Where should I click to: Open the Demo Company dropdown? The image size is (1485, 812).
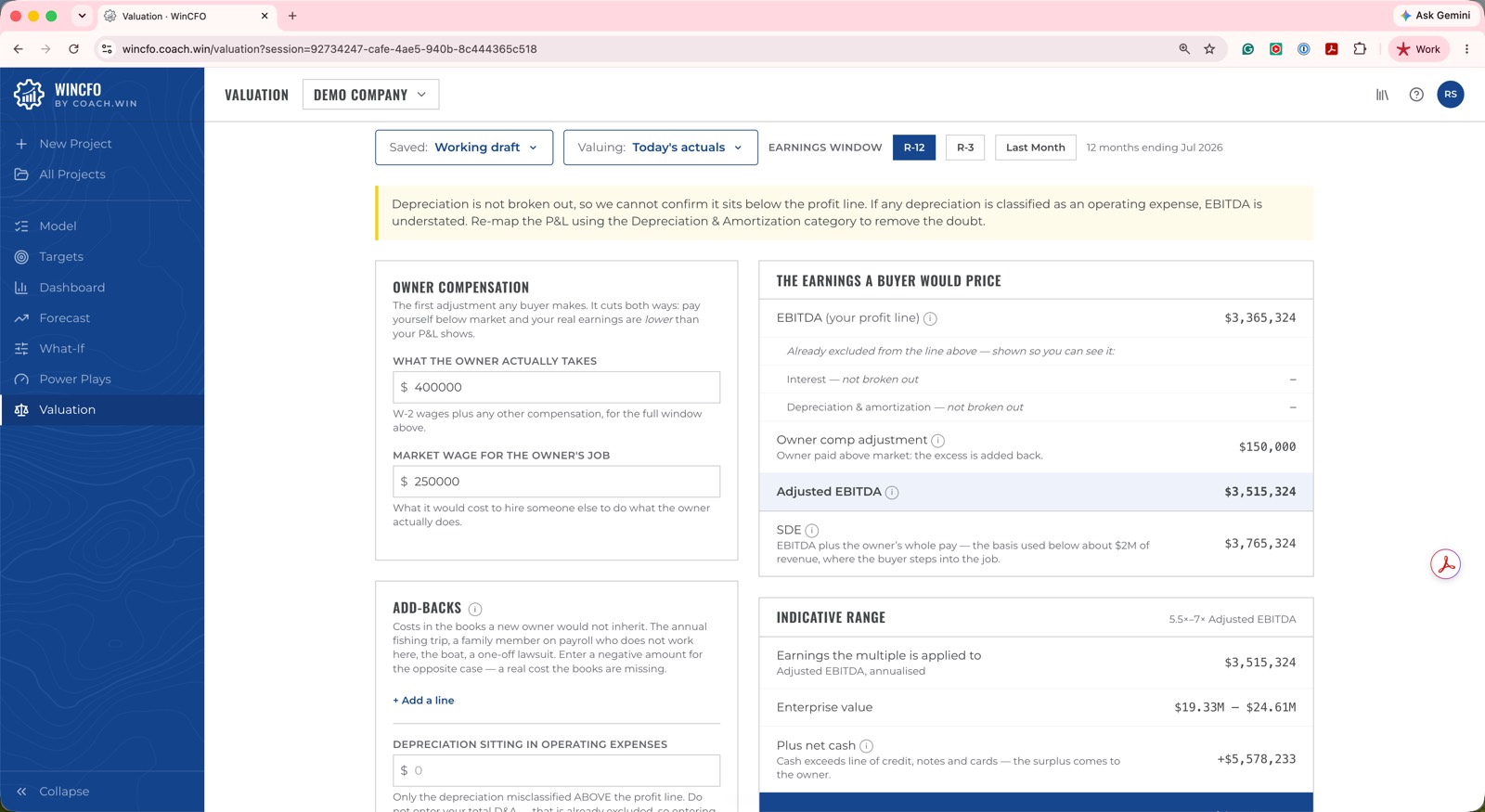370,95
